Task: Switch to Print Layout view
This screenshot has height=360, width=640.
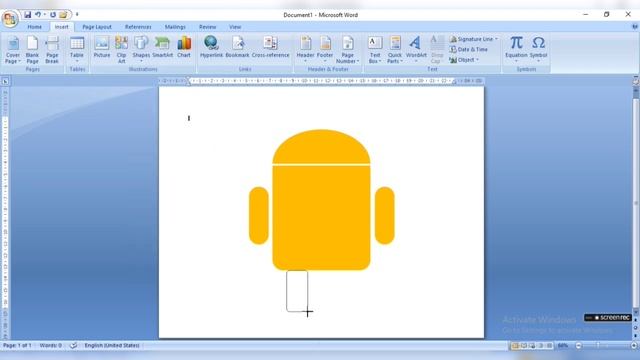Action: click(x=515, y=346)
